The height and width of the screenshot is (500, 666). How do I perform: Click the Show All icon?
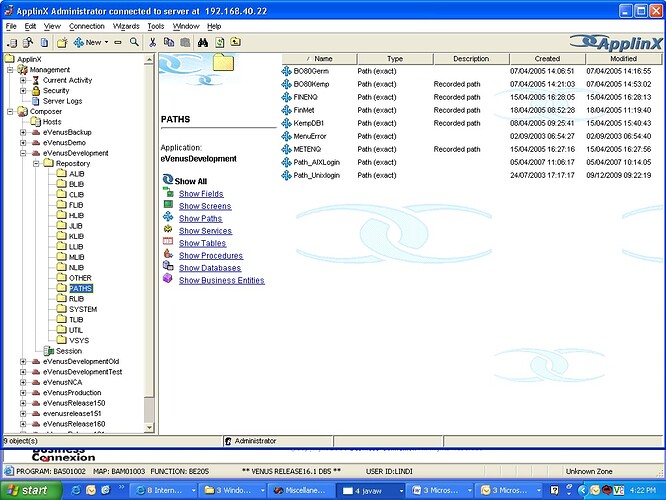click(168, 179)
